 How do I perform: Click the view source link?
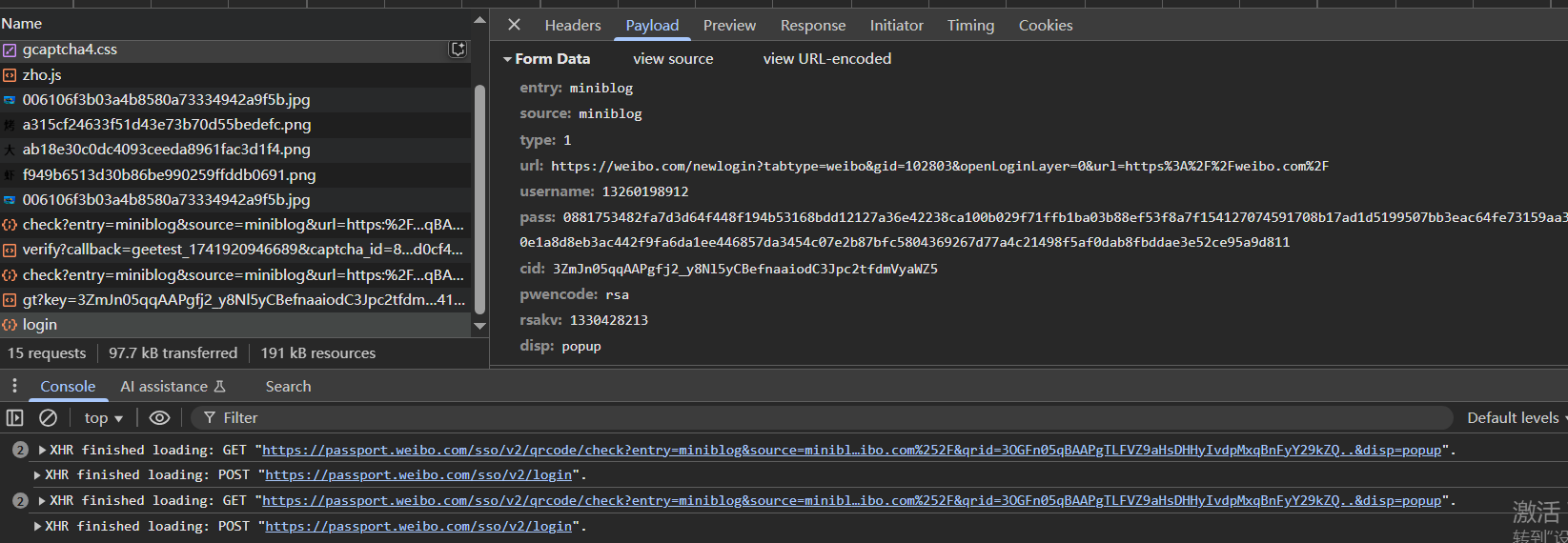tap(673, 59)
